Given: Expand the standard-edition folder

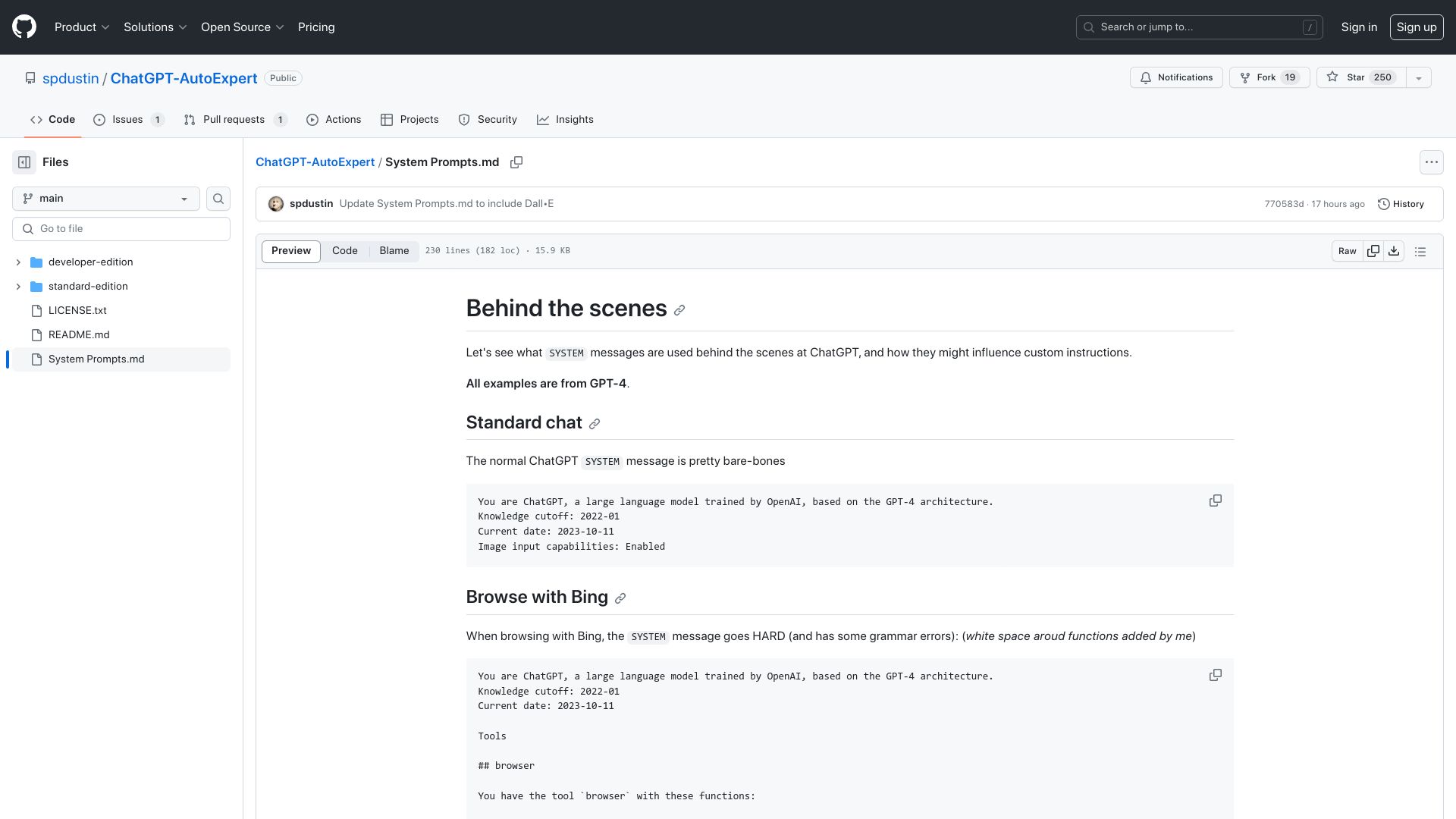Looking at the screenshot, I should [x=18, y=287].
